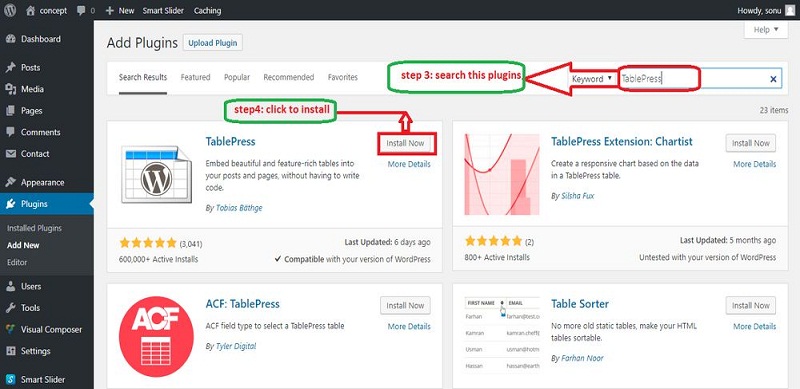Open the Smart Slider sidebar icon
Image resolution: width=800 pixels, height=389 pixels.
[x=11, y=379]
